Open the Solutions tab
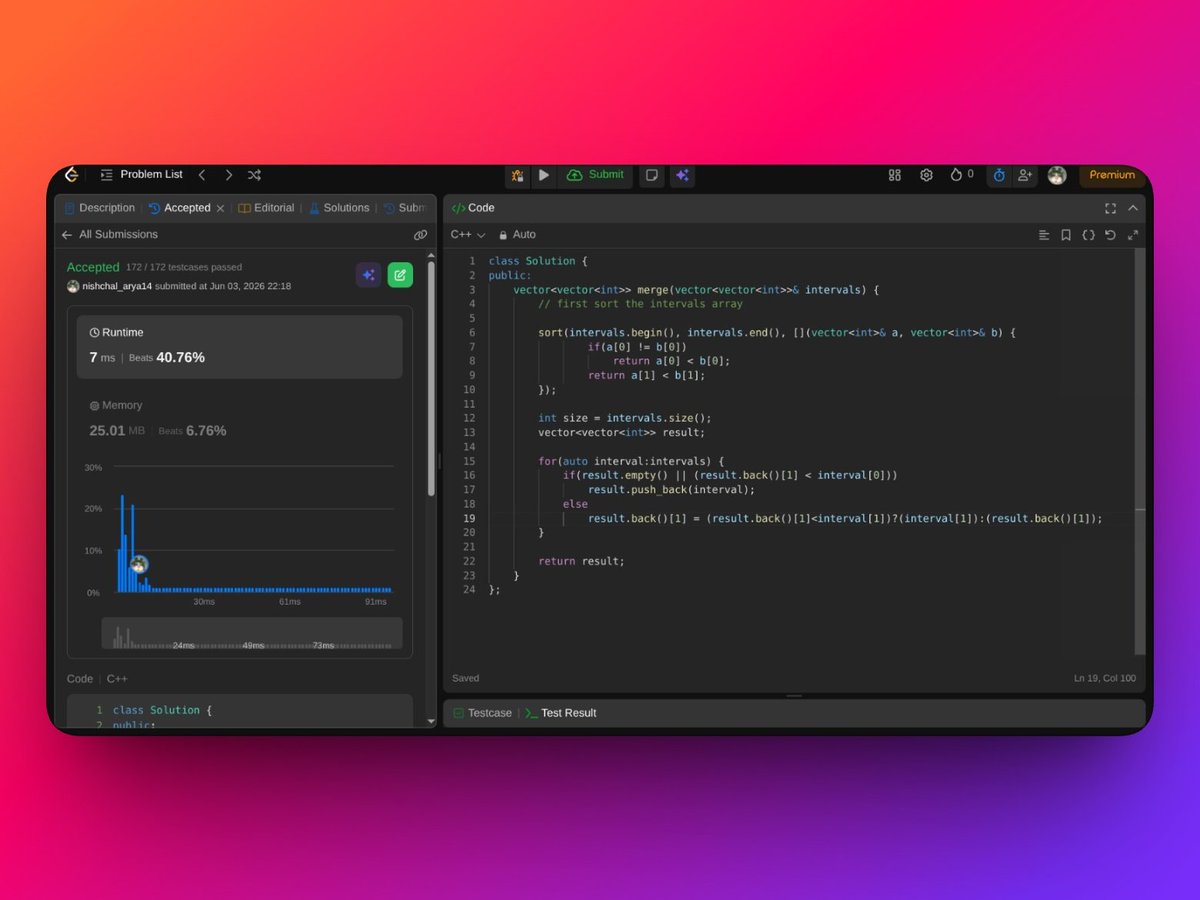The image size is (1200, 900). [339, 208]
